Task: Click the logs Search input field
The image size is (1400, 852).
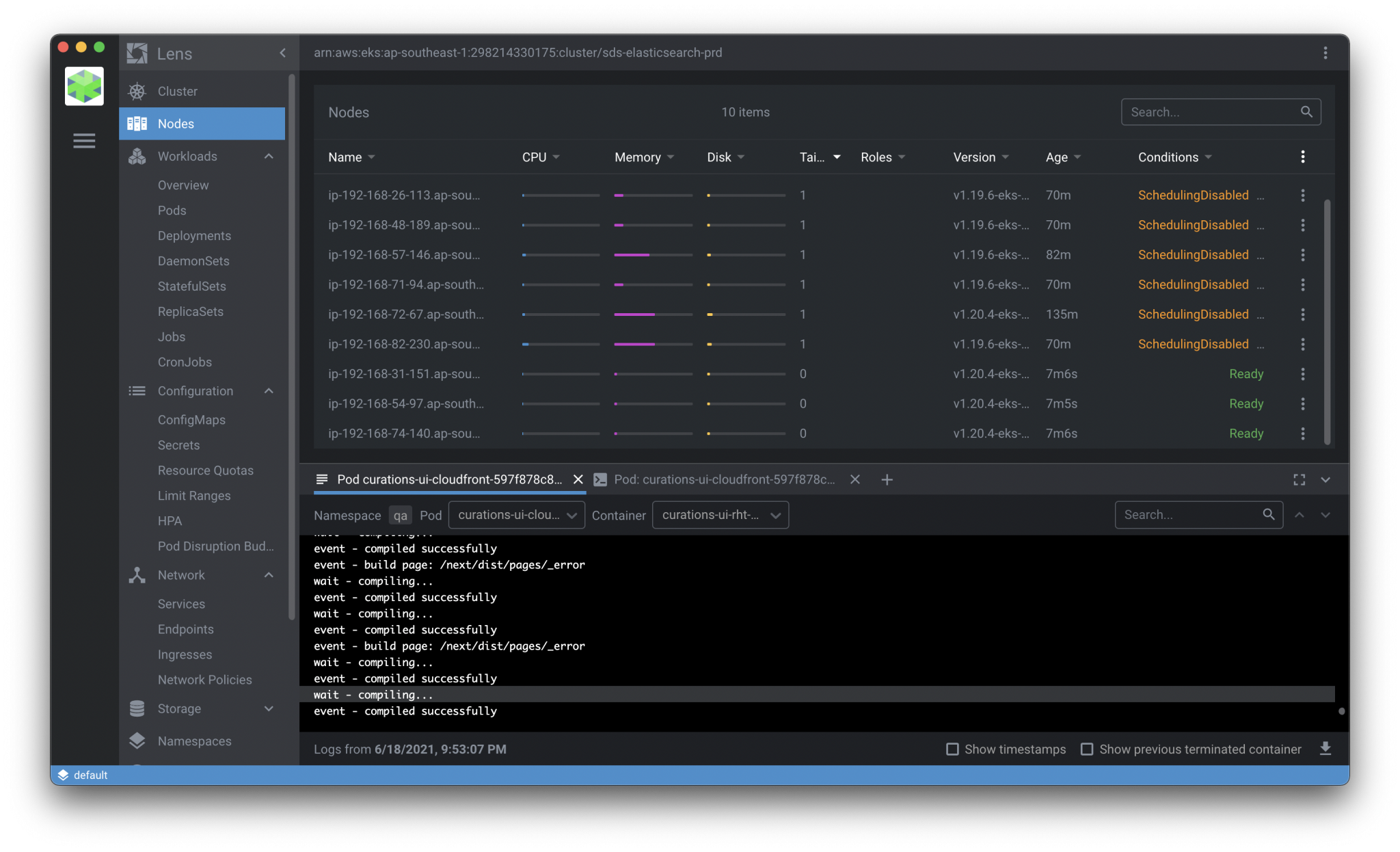Action: point(1196,514)
